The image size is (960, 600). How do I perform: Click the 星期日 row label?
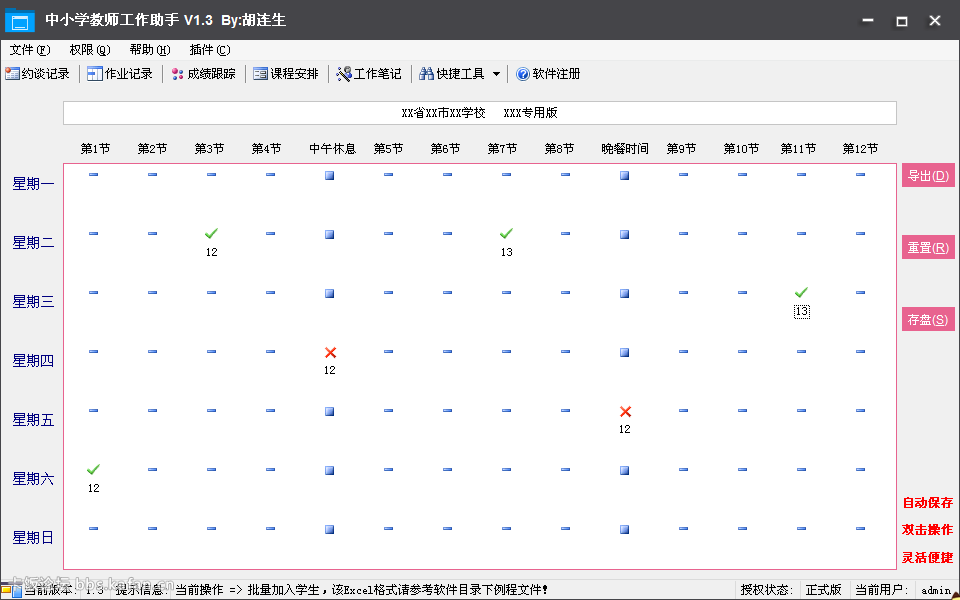[33, 538]
